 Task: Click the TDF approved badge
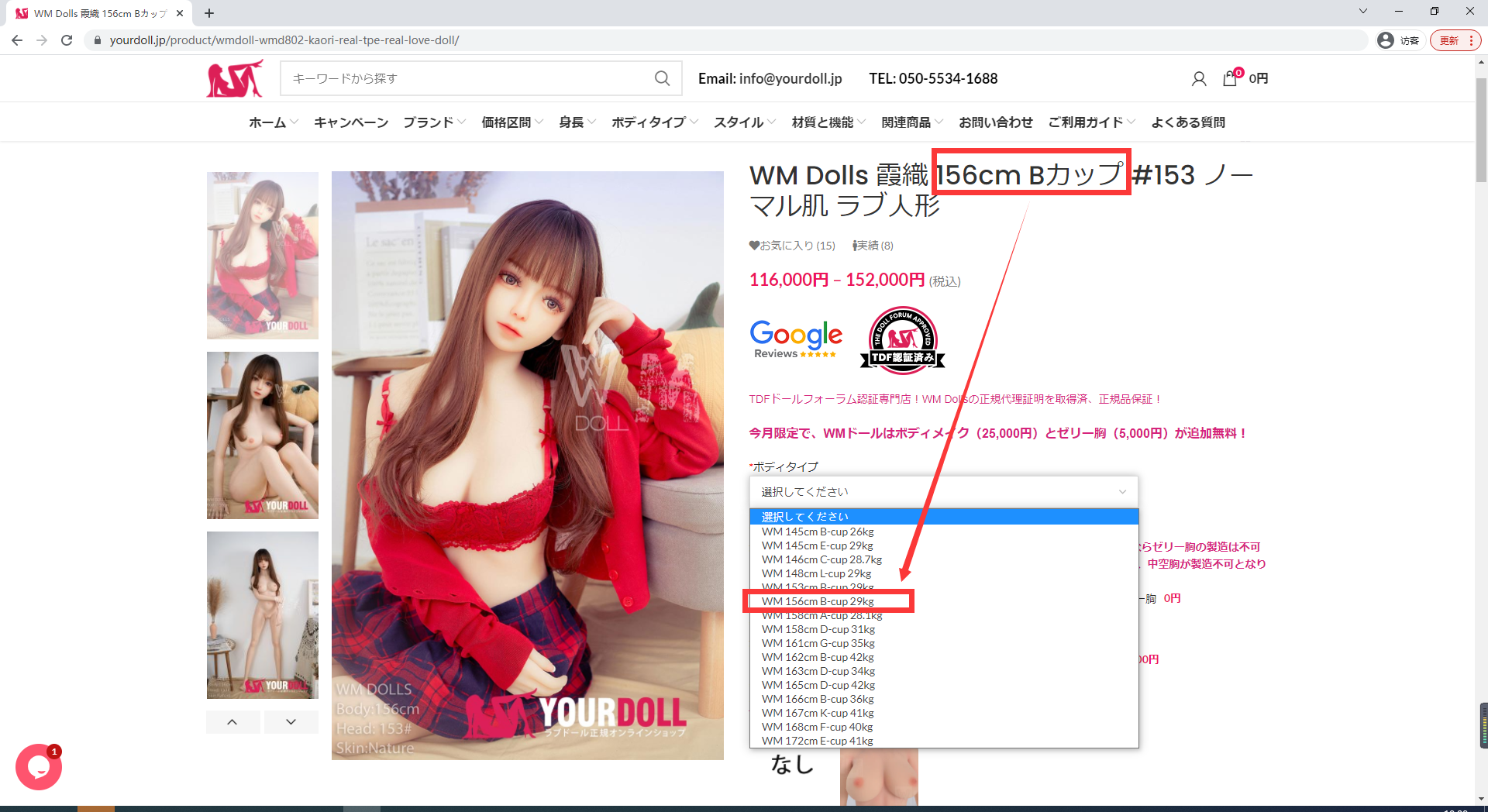tap(903, 339)
